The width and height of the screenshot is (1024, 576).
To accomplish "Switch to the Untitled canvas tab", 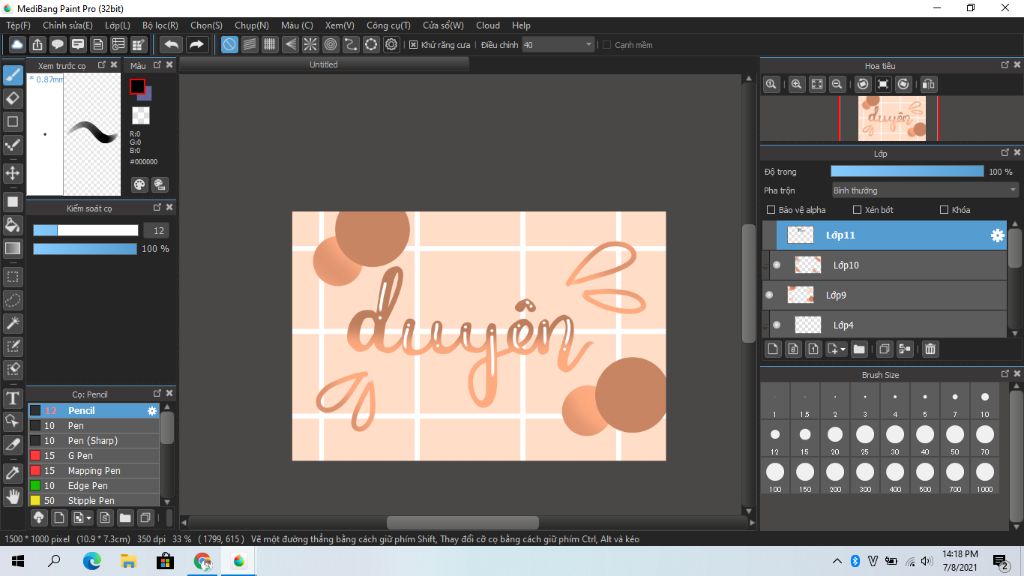I will click(x=324, y=65).
